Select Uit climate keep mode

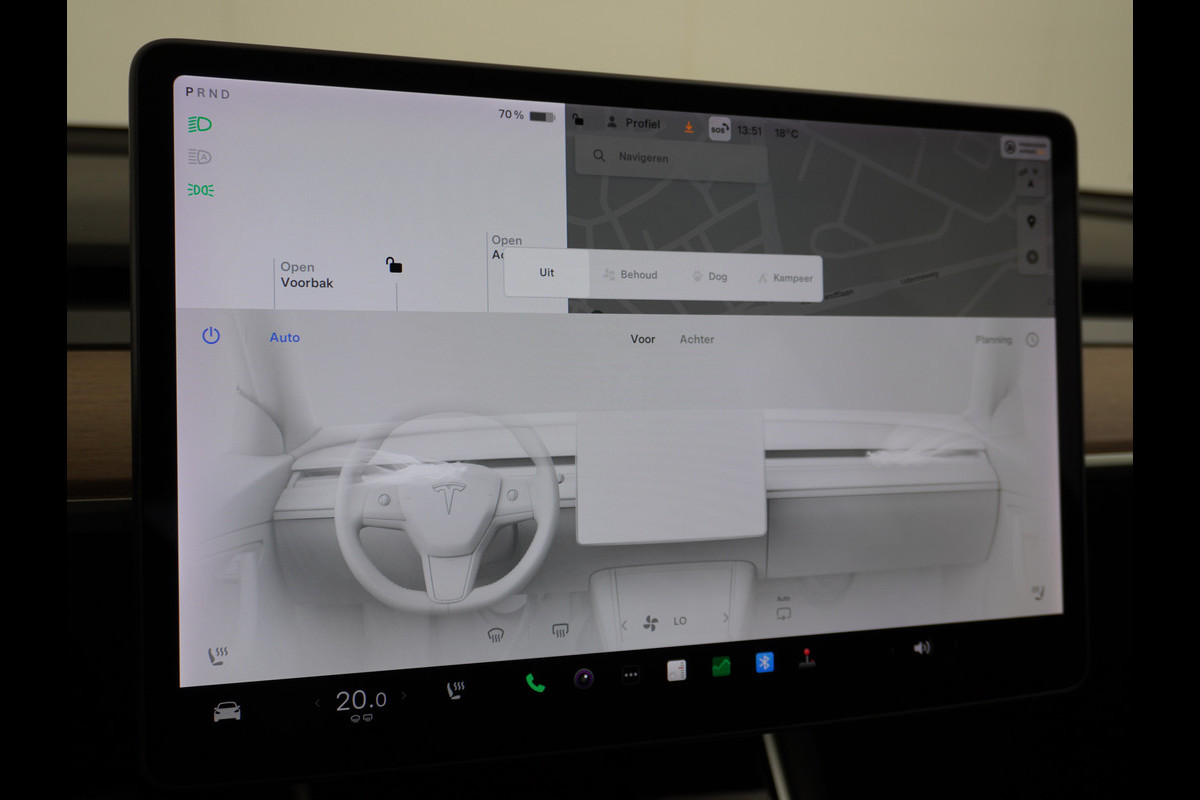tap(547, 273)
